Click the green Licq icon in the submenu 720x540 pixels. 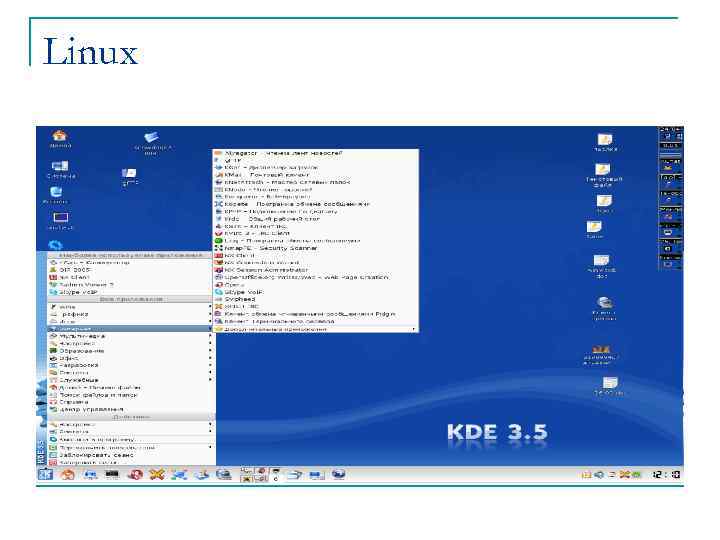[219, 241]
